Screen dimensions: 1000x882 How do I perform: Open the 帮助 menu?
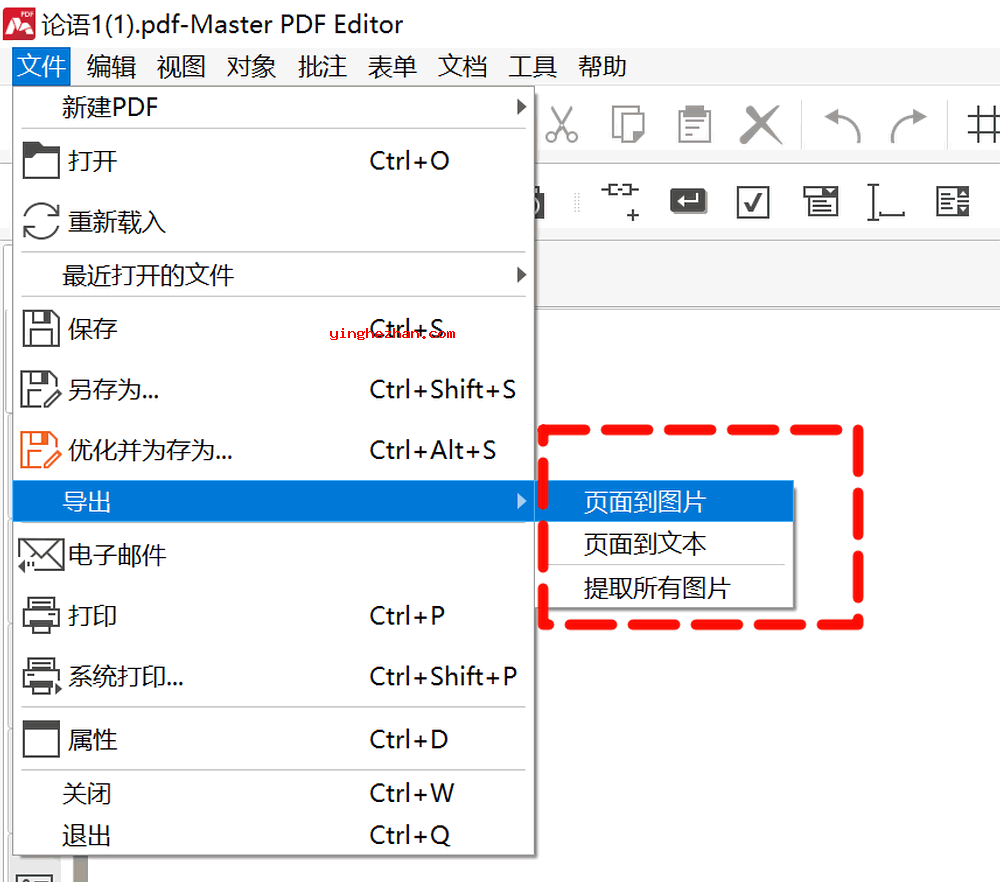point(602,66)
